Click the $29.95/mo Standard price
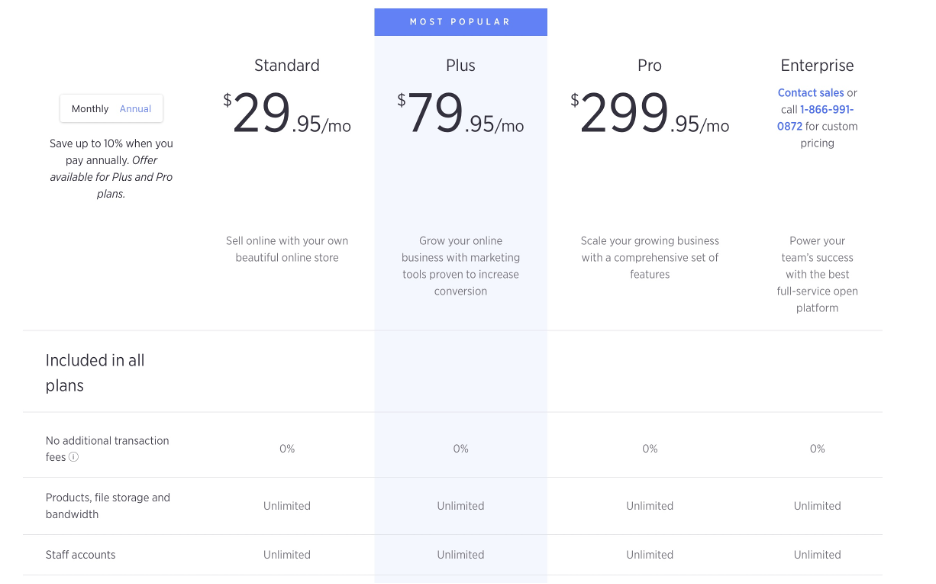936x584 pixels. [287, 113]
